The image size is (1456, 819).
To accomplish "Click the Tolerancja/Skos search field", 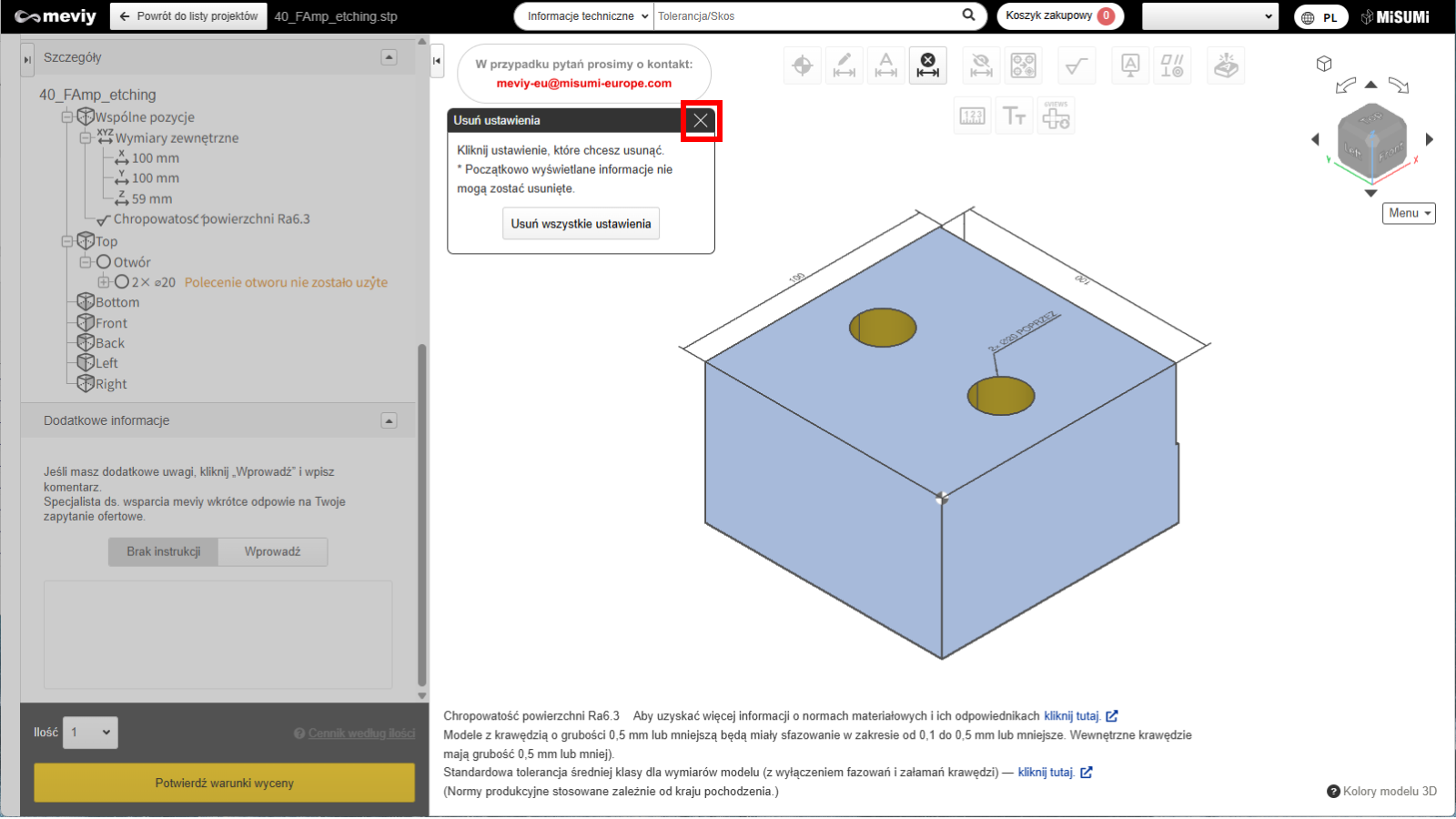I will 805,16.
